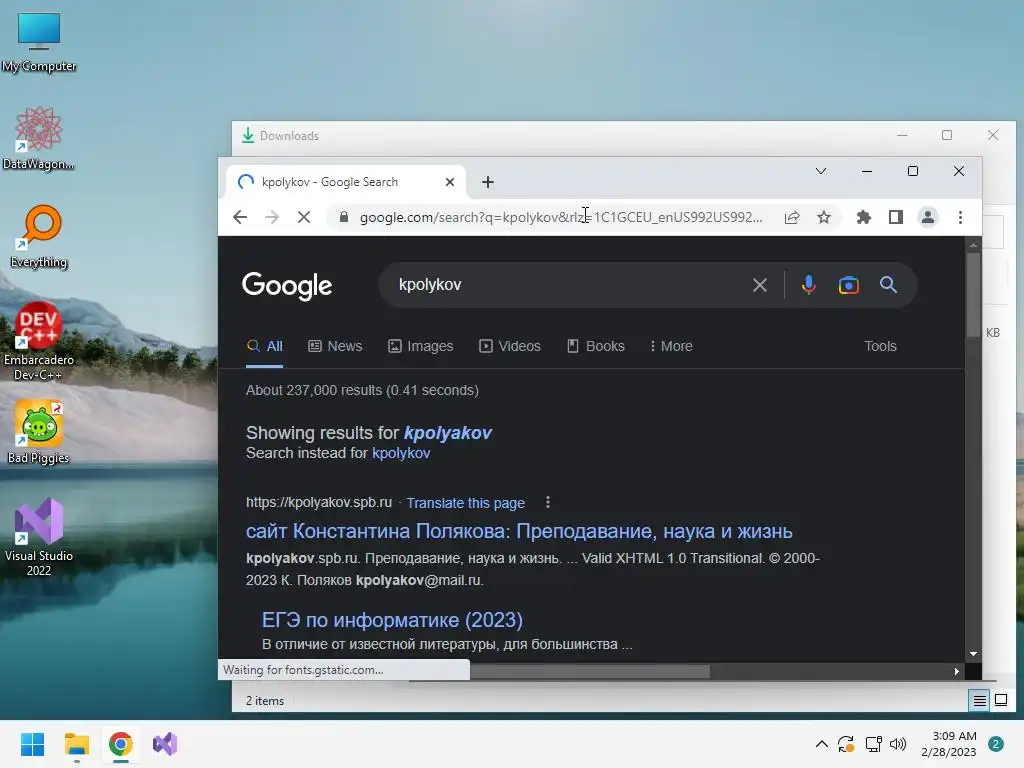Search instead for kpolykov
The height and width of the screenshot is (768, 1024).
[x=401, y=453]
